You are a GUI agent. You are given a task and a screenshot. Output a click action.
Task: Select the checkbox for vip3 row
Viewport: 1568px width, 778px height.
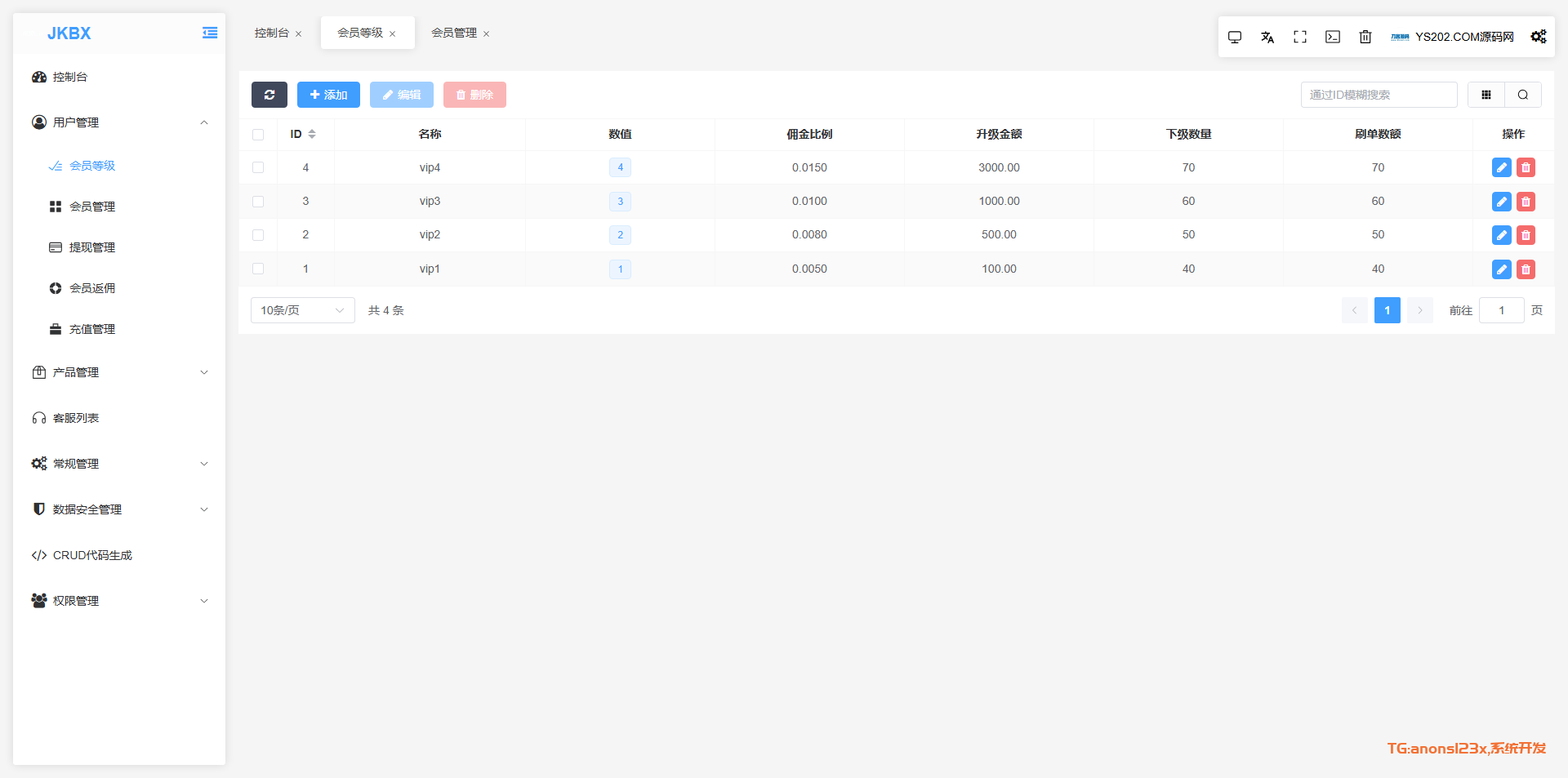point(258,201)
